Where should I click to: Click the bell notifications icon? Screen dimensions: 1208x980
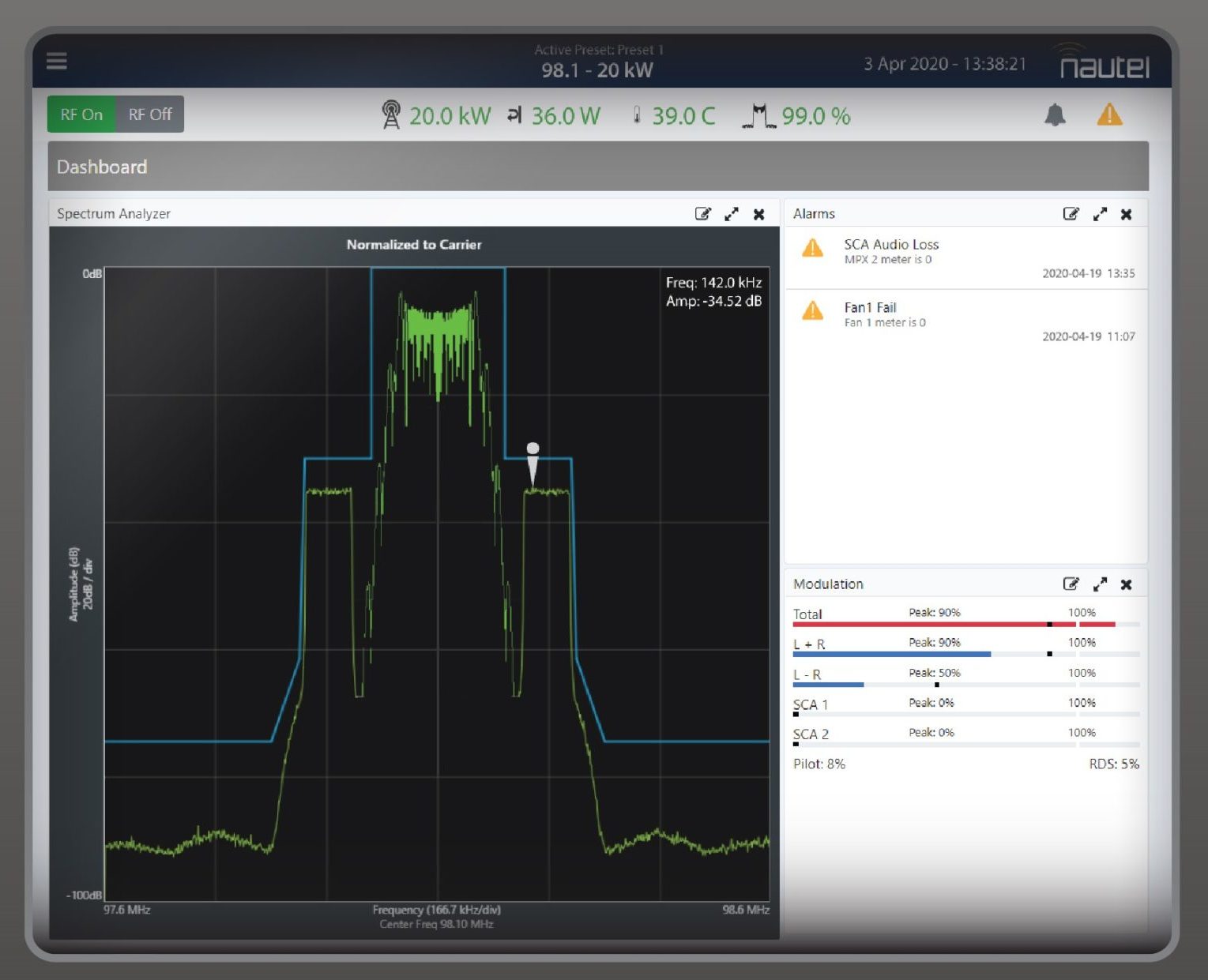click(x=1056, y=115)
